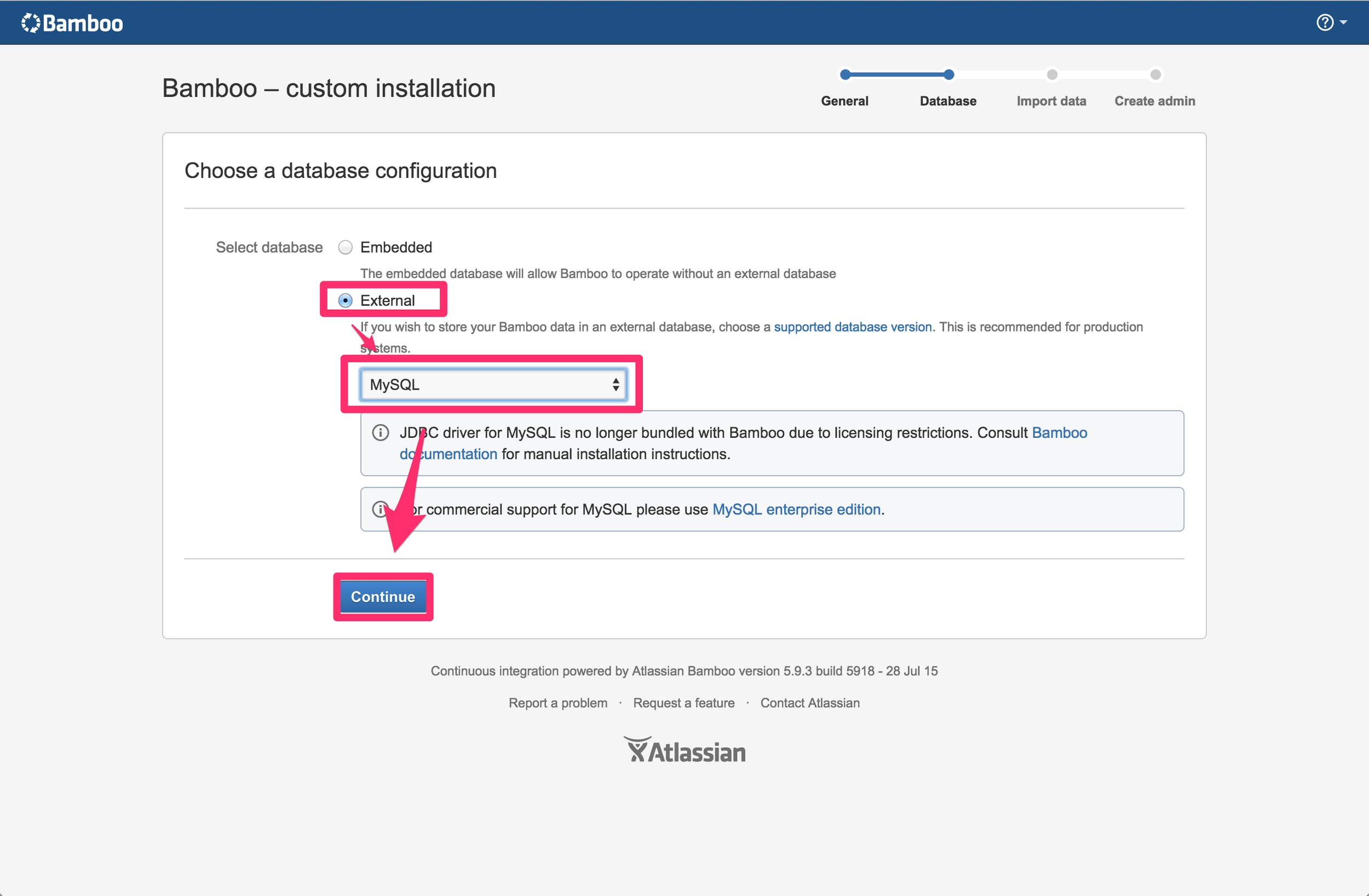
Task: Click the Bamboo logo in the header
Action: tap(72, 23)
